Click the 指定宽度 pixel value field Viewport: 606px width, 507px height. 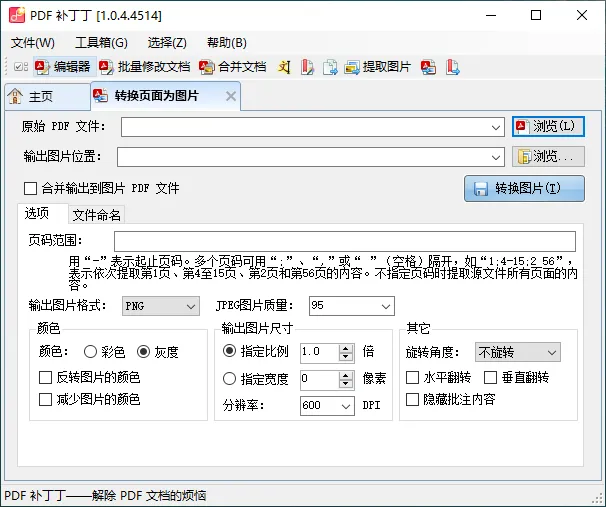click(x=320, y=379)
